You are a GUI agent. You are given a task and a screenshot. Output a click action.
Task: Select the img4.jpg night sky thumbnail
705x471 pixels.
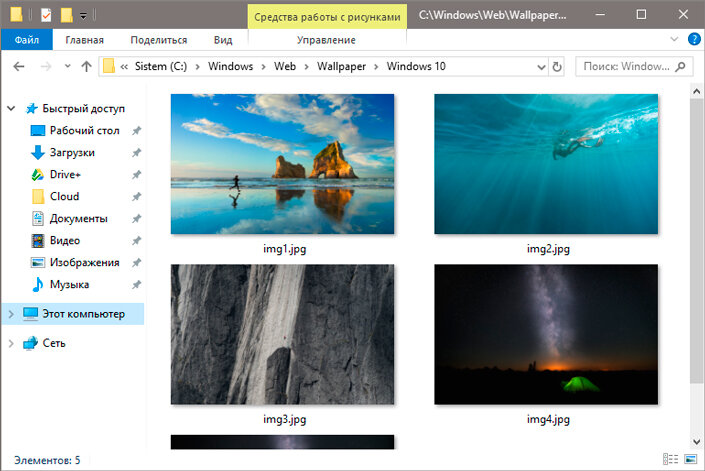point(546,334)
